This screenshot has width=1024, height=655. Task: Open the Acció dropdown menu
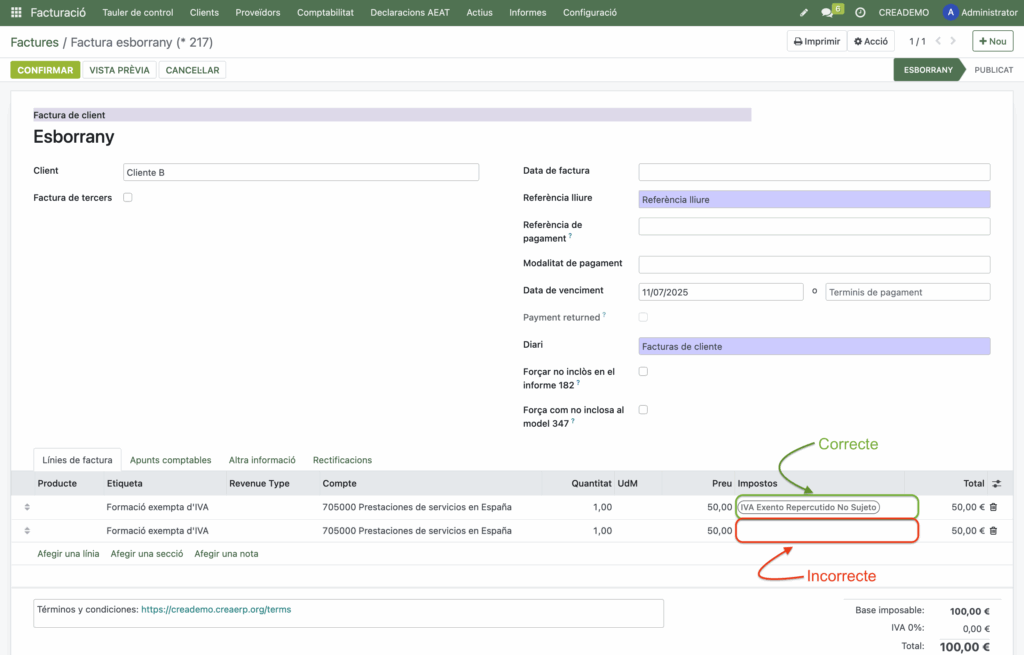click(871, 41)
